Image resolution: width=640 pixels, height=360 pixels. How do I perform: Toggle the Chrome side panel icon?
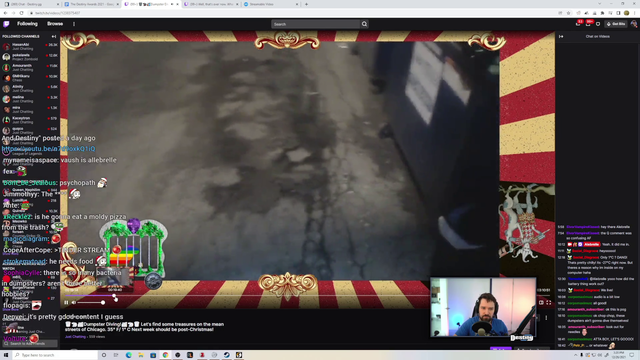point(618,13)
